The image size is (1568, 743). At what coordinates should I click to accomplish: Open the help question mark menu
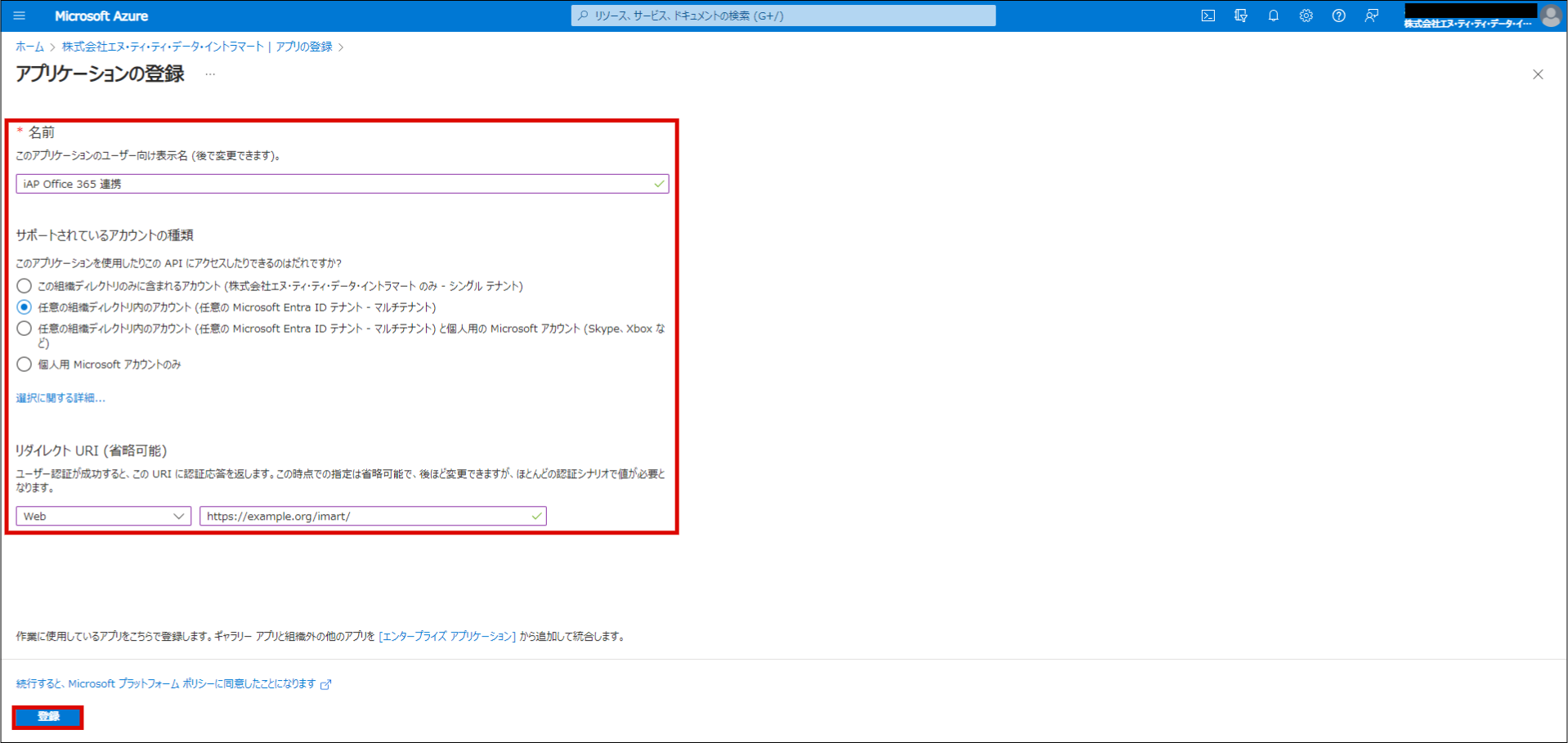tap(1338, 16)
